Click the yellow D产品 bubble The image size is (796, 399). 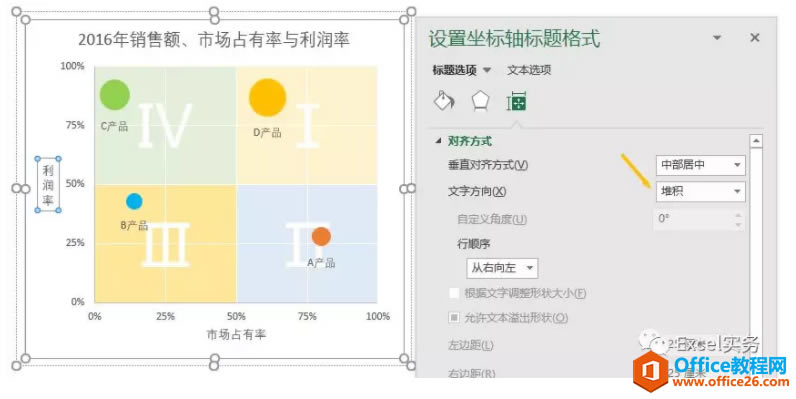coord(268,97)
